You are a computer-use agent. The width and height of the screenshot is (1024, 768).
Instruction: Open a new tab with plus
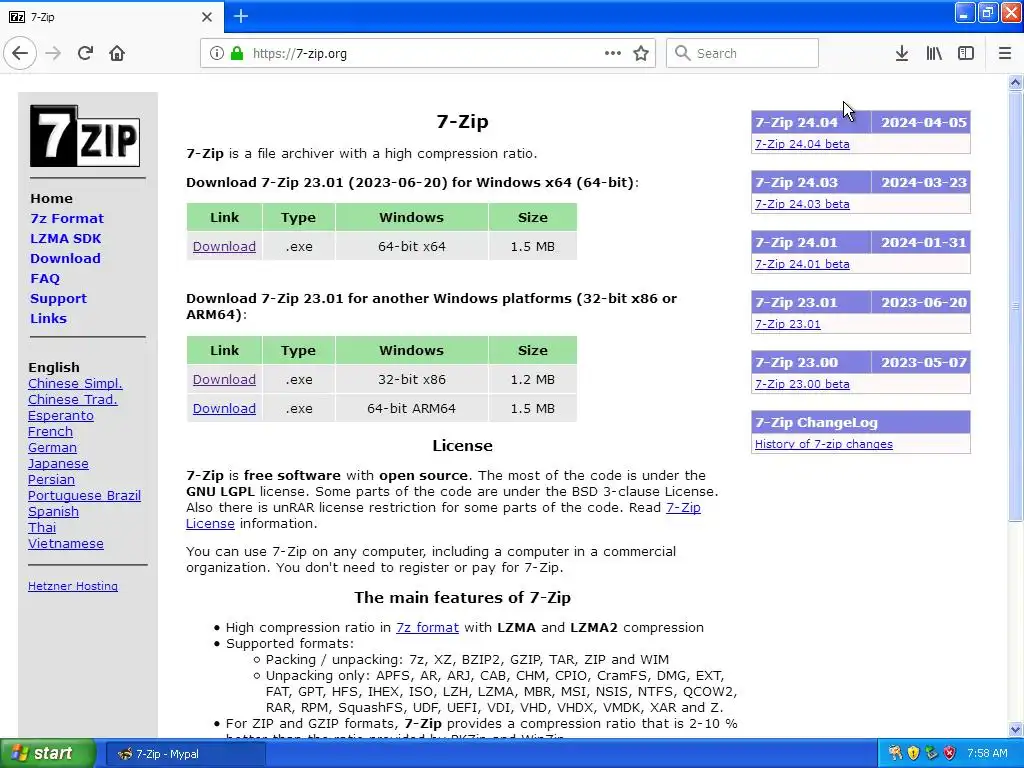(x=241, y=16)
